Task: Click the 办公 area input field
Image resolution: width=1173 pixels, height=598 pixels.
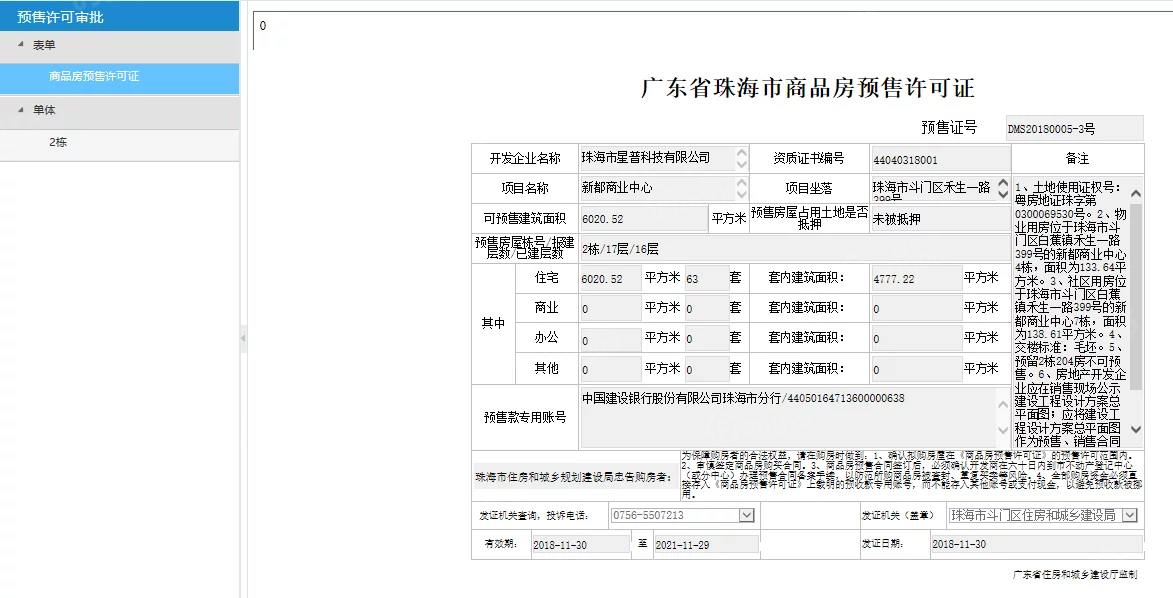Action: (610, 339)
